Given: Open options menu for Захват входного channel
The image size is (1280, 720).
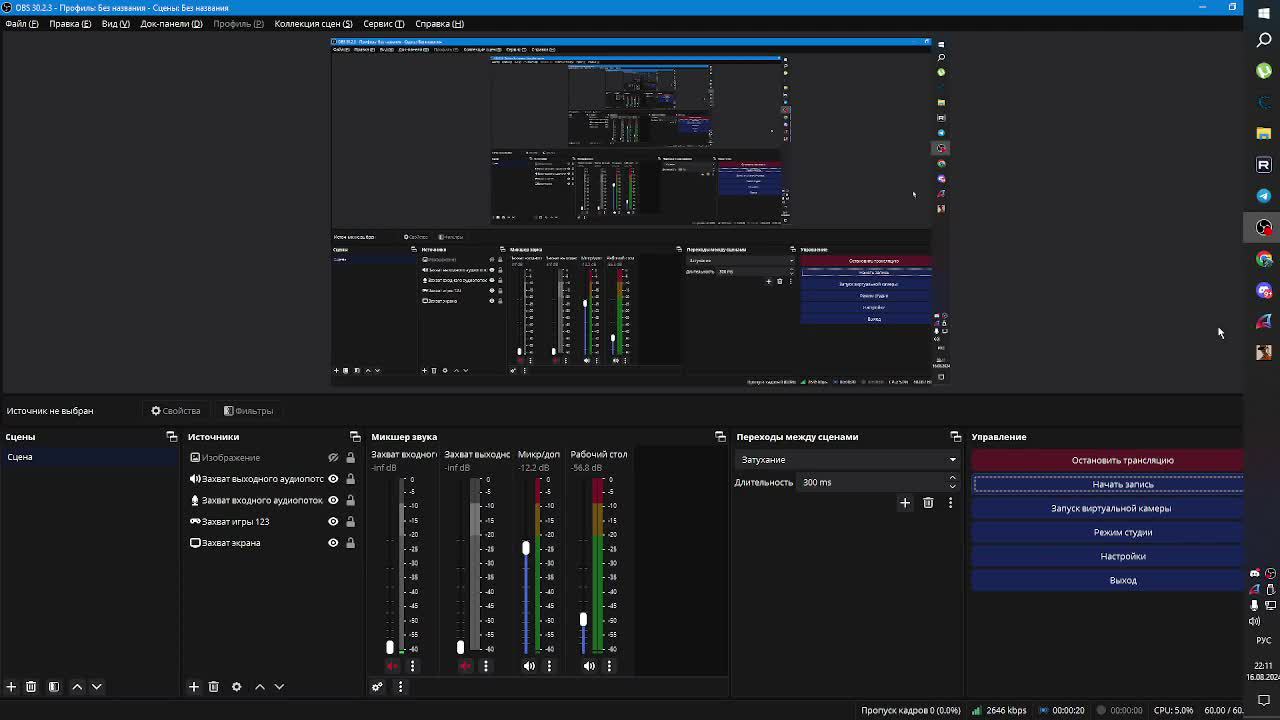Looking at the screenshot, I should [x=412, y=666].
